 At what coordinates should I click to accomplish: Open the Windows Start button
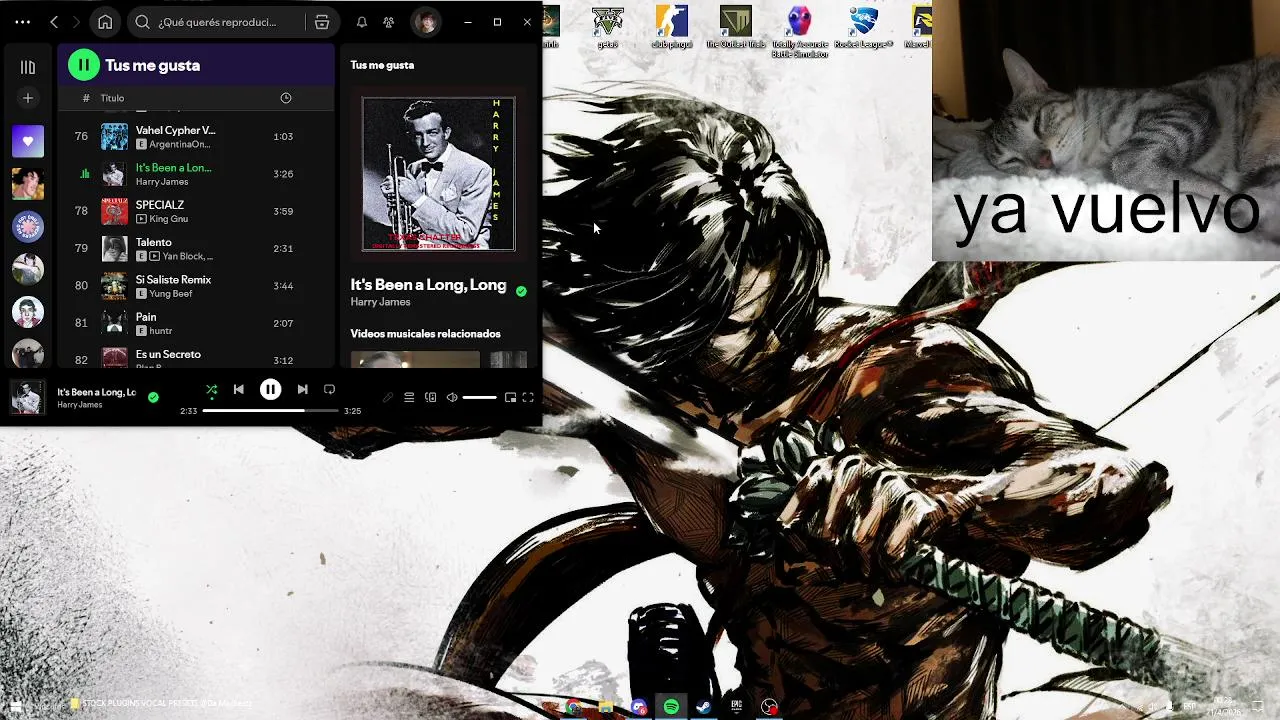click(x=15, y=706)
